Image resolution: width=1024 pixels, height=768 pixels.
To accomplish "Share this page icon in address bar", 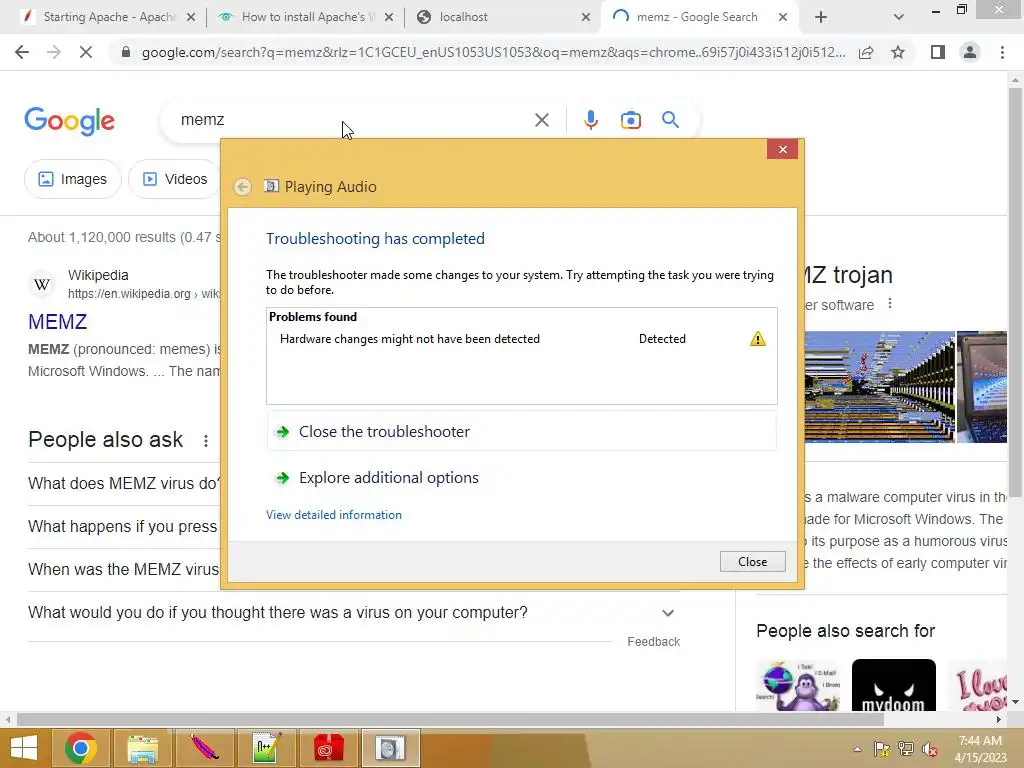I will coord(866,52).
